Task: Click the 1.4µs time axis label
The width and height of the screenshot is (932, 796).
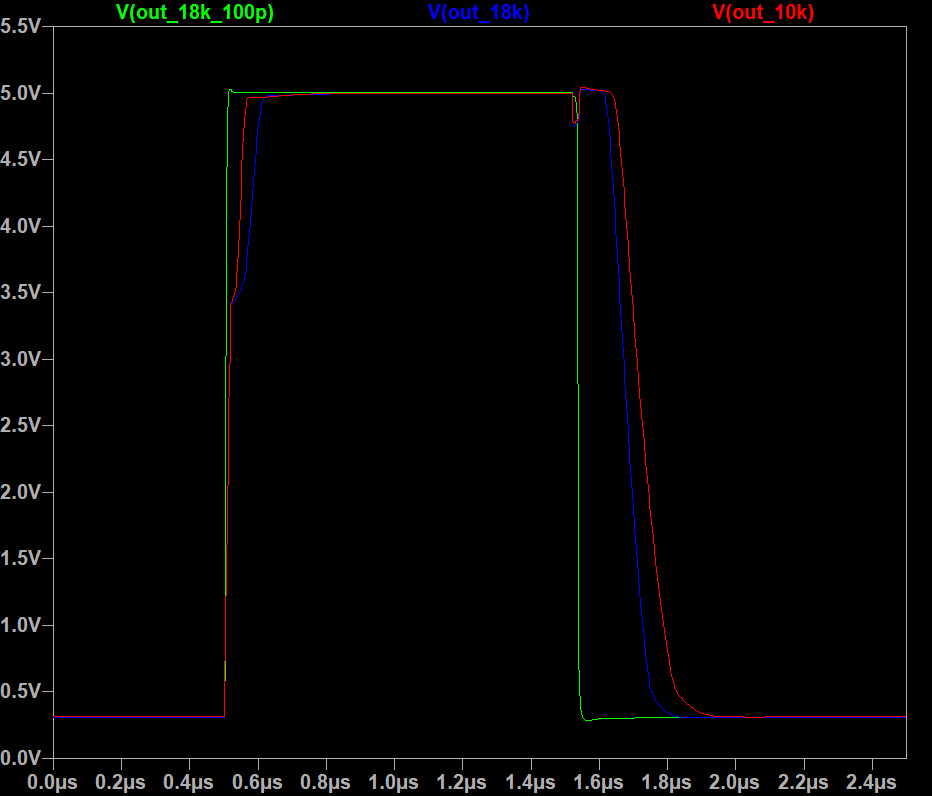Action: pyautogui.click(x=530, y=782)
